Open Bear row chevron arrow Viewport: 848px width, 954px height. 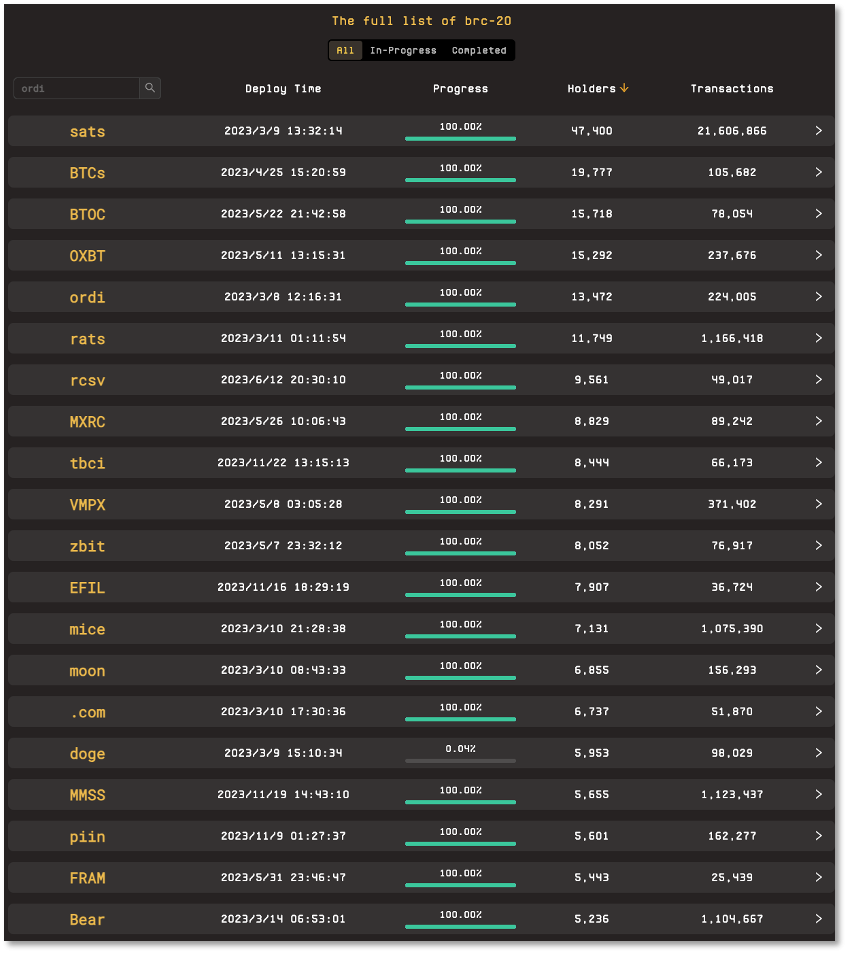pos(819,919)
